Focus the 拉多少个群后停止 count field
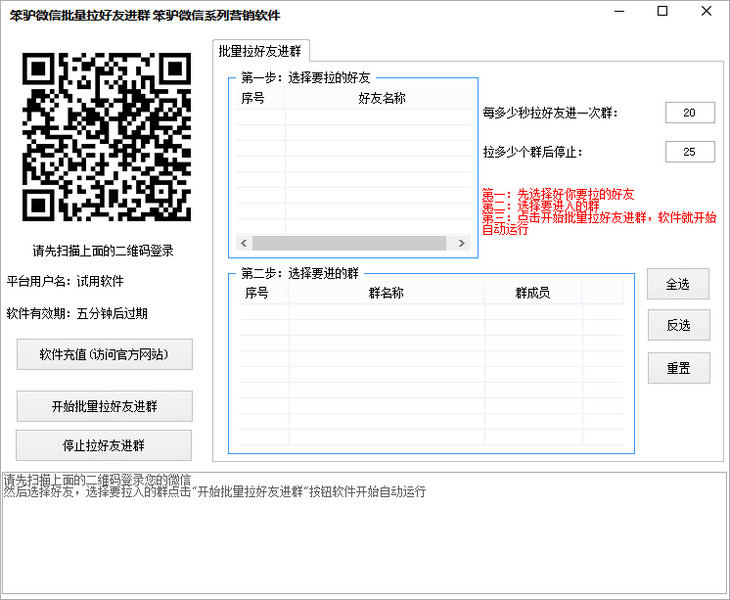730x600 pixels. 689,152
